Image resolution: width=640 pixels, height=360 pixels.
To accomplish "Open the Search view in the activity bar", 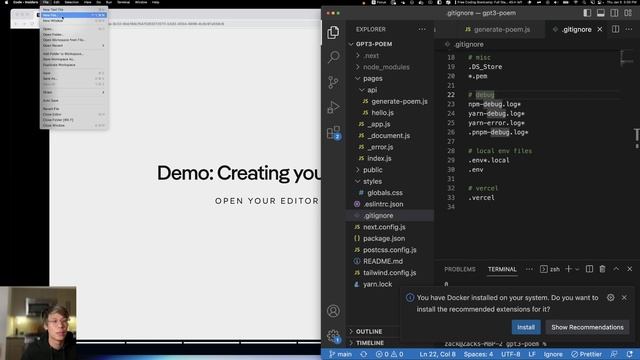I will point(333,57).
